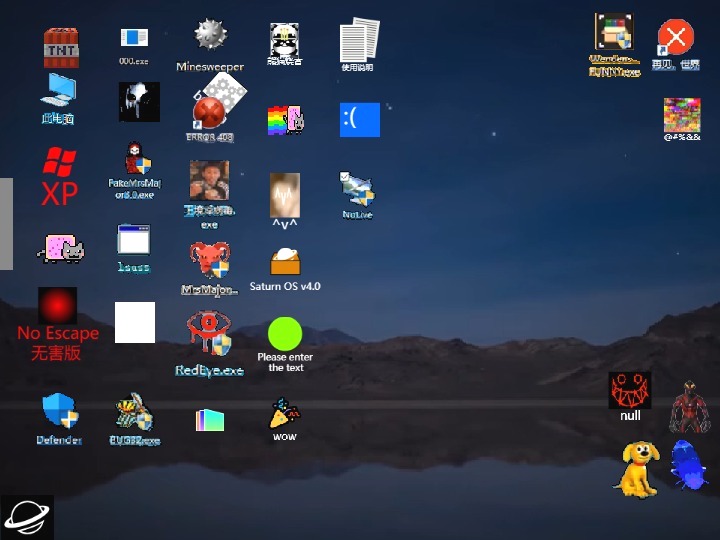Click the Saturn planet start button
720x540 pixels.
click(x=26, y=517)
